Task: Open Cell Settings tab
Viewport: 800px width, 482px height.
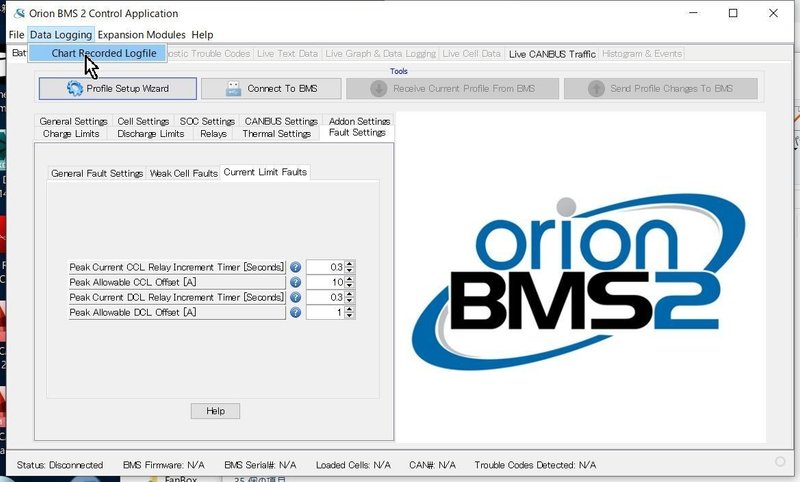Action: point(143,121)
